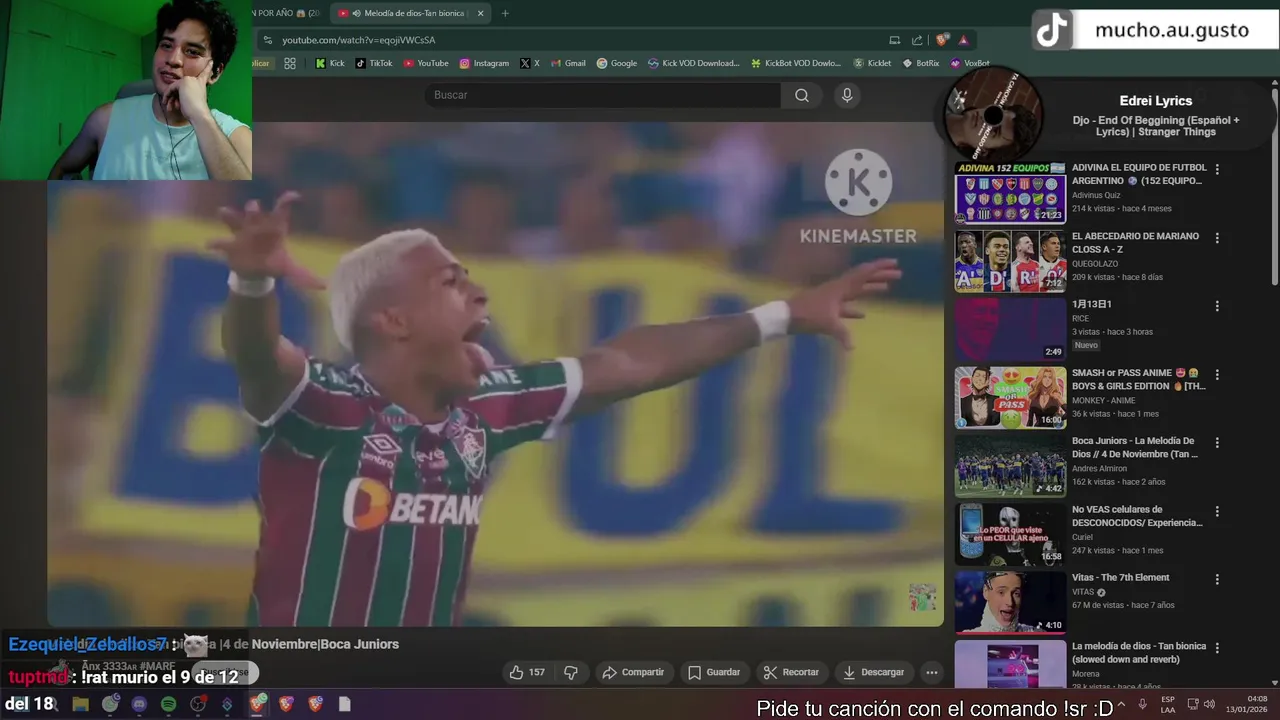Dislike the video with the thumbs-down button
Screen dimensions: 1280x720
pyautogui.click(x=571, y=672)
